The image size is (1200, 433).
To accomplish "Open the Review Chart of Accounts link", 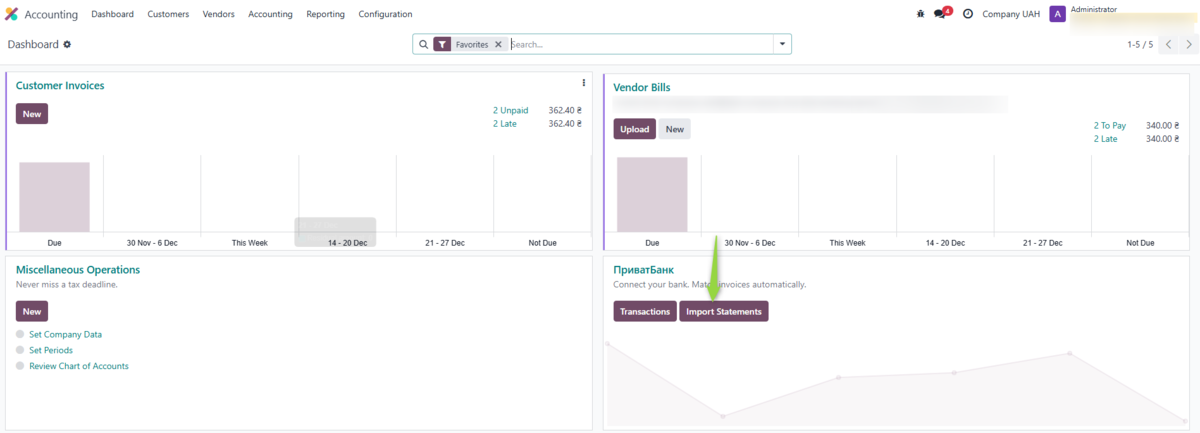I will pyautogui.click(x=78, y=366).
